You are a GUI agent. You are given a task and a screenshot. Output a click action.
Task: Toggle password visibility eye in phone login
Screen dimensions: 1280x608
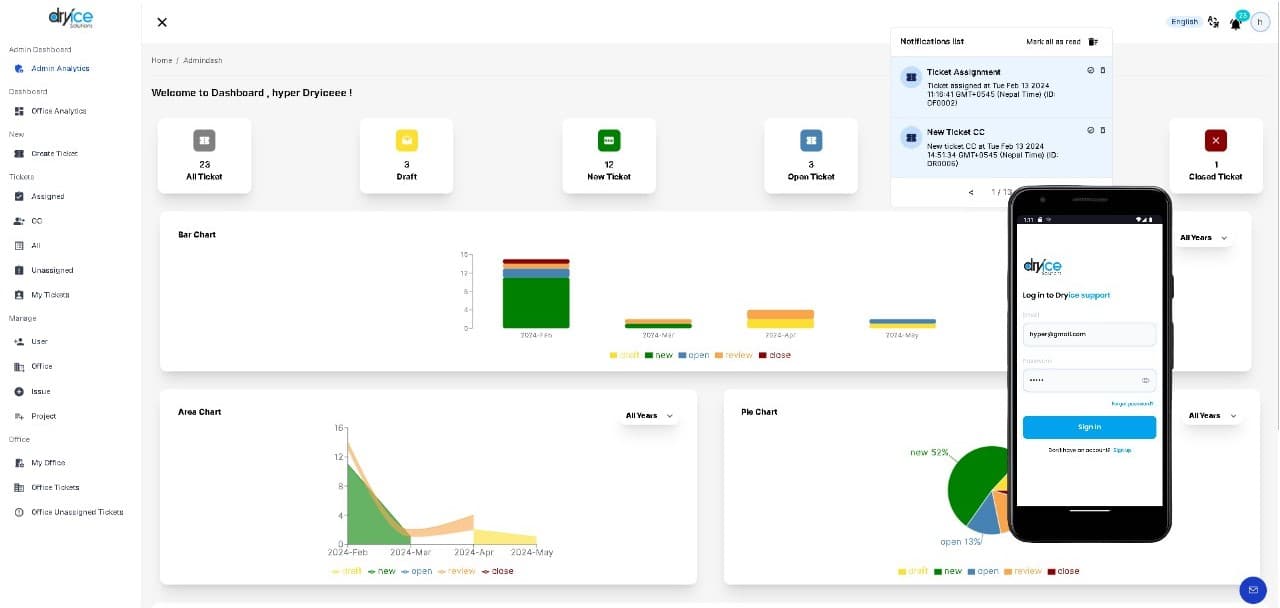click(1145, 381)
